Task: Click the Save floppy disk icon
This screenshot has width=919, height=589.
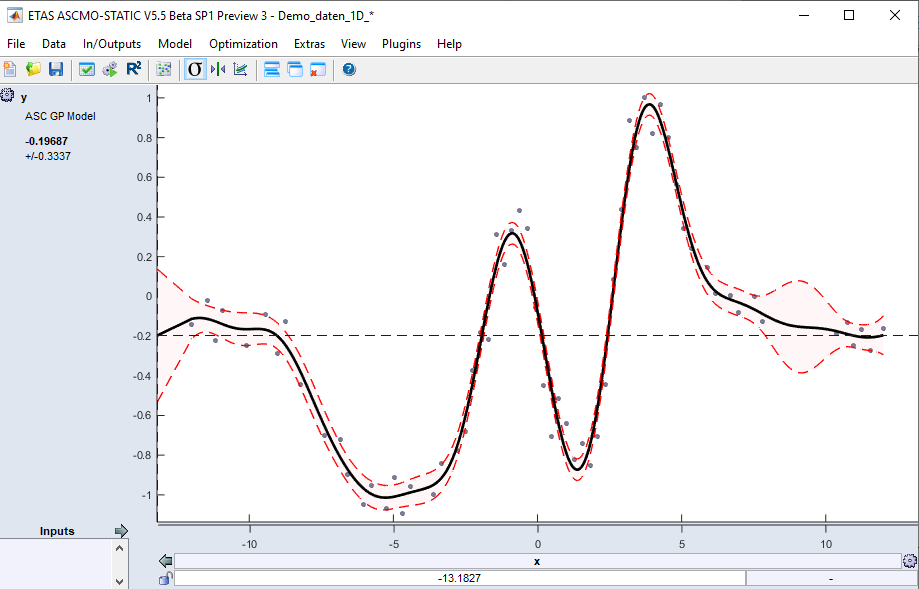Action: pos(56,69)
